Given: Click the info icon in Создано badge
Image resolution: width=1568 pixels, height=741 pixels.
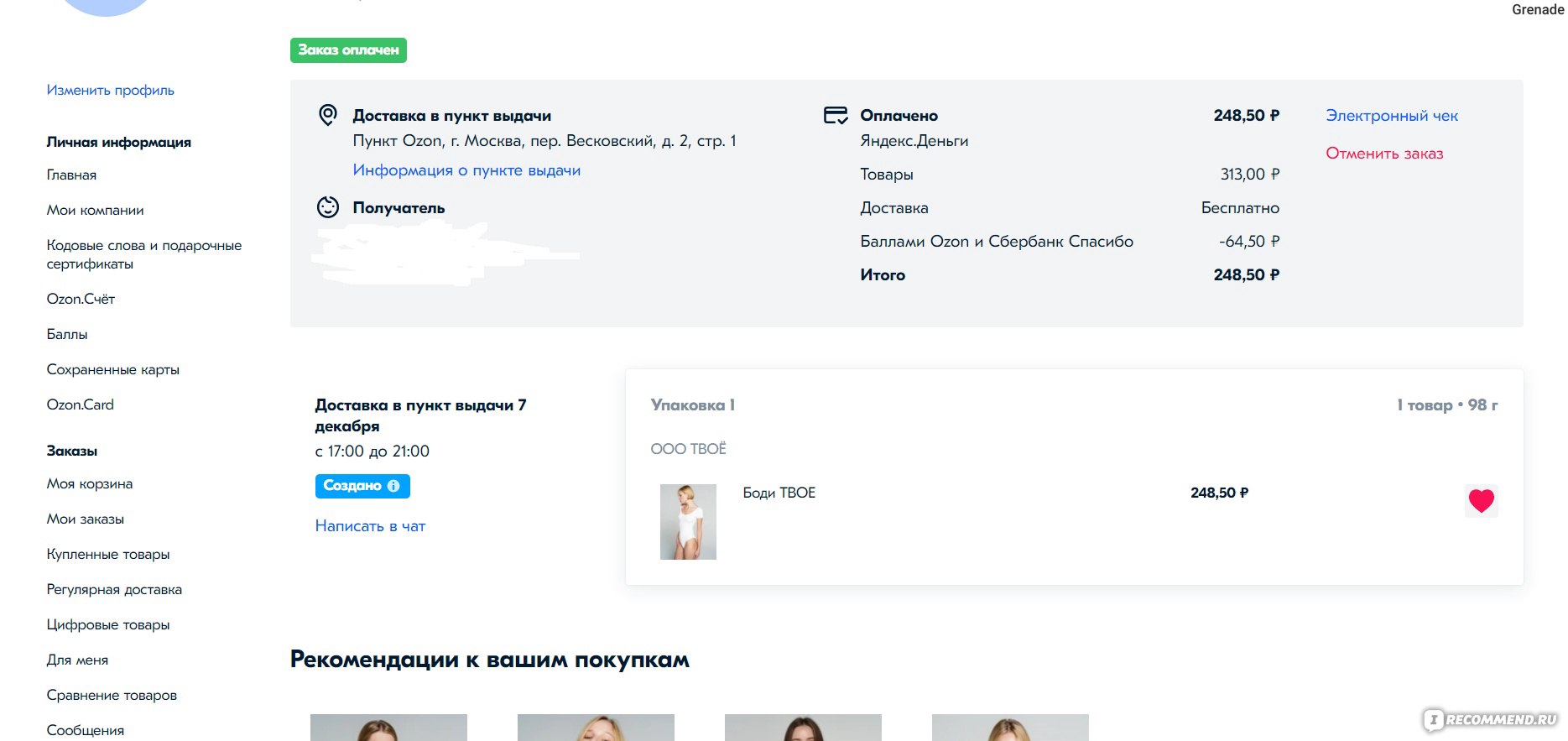Looking at the screenshot, I should coord(393,486).
